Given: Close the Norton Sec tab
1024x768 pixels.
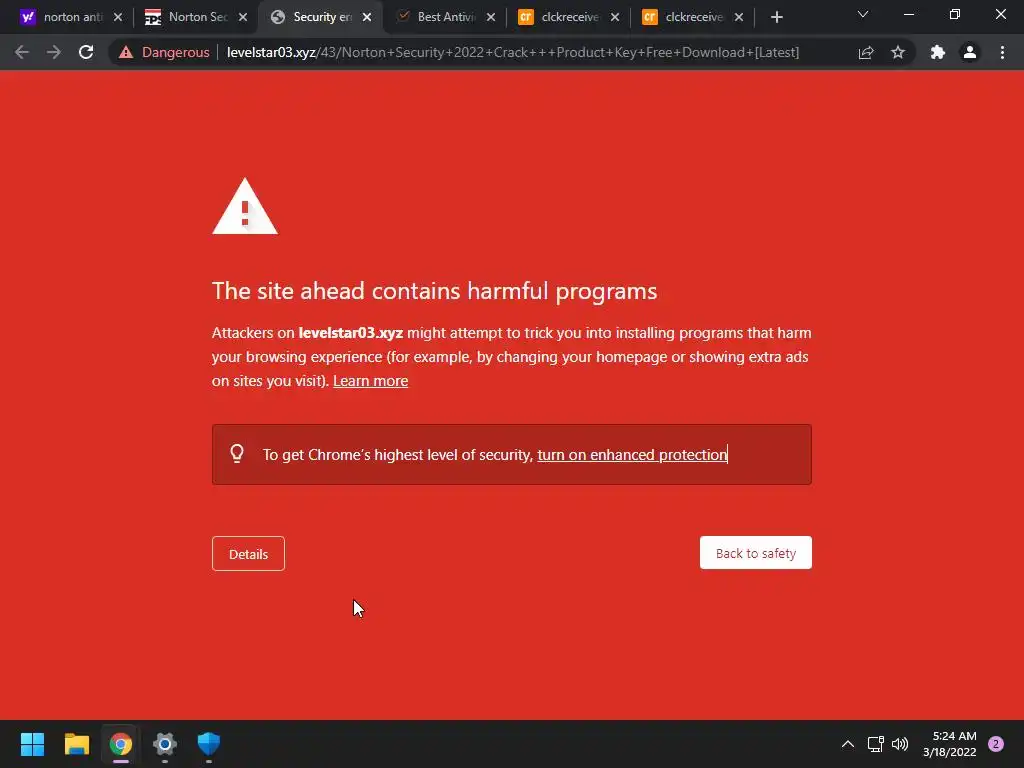Looking at the screenshot, I should 243,17.
